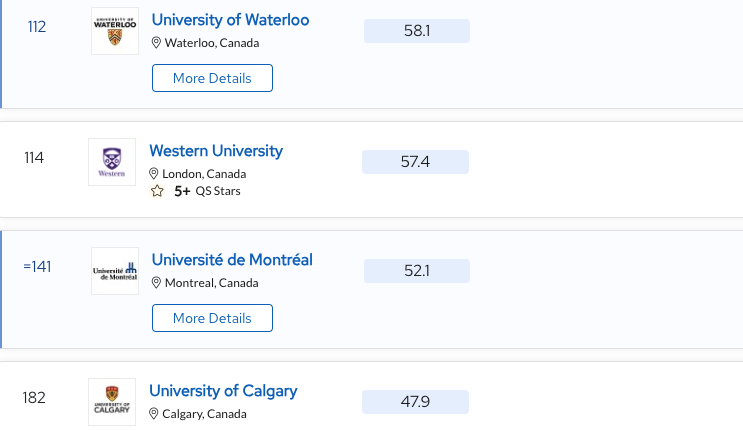Click the 5+ QS Stars label
Screen dimensions: 743x430
(208, 191)
